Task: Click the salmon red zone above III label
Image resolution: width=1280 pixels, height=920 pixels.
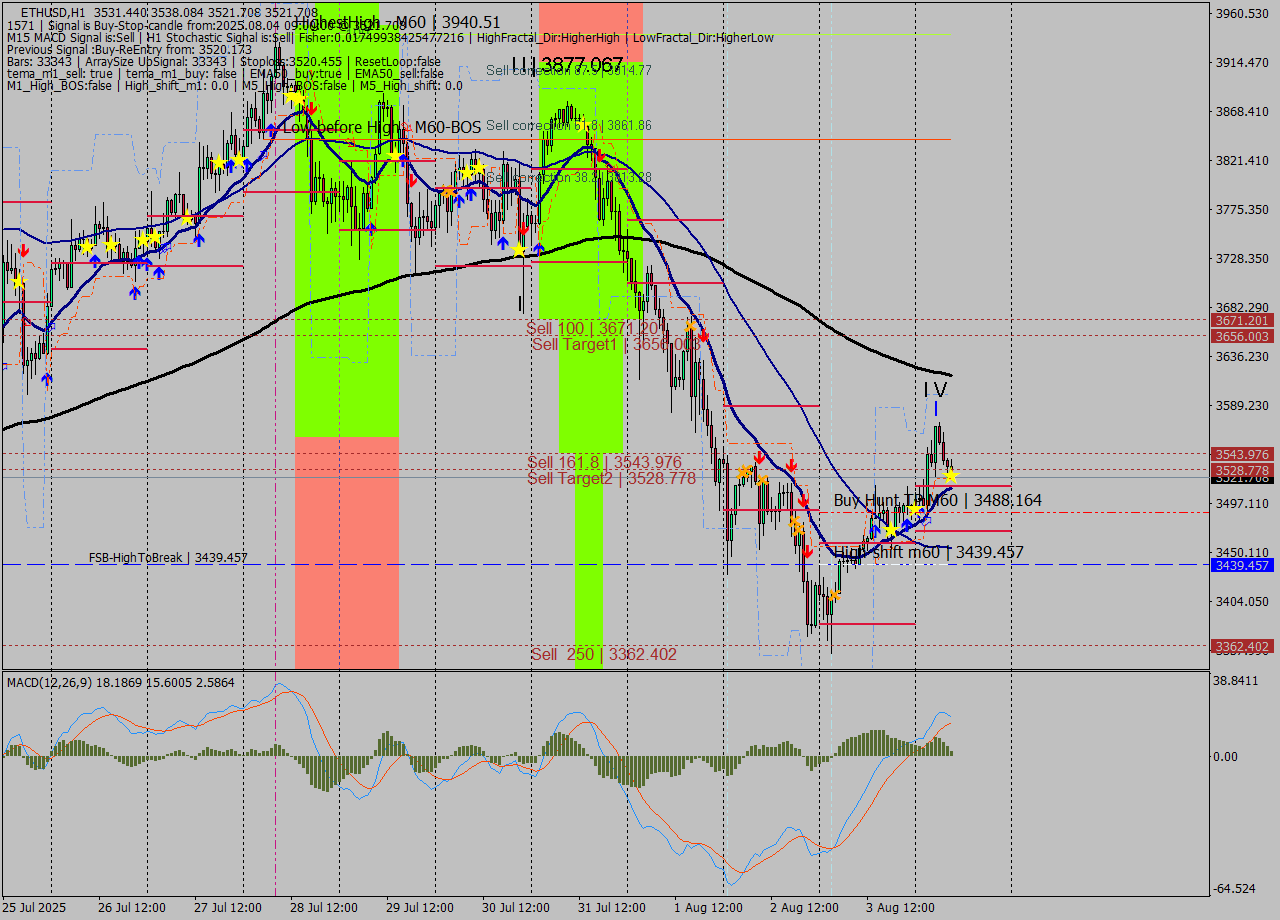Action: pos(590,32)
